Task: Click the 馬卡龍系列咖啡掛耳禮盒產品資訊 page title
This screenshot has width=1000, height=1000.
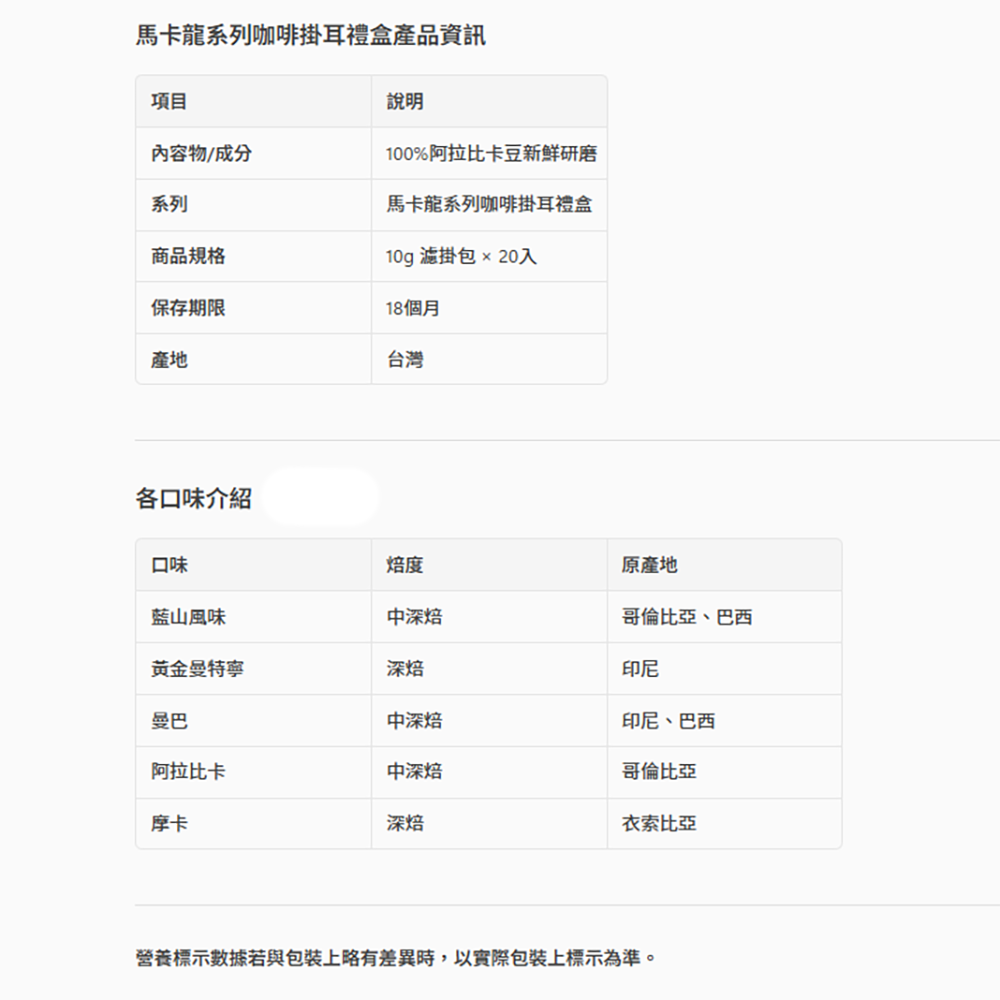Action: pyautogui.click(x=310, y=37)
